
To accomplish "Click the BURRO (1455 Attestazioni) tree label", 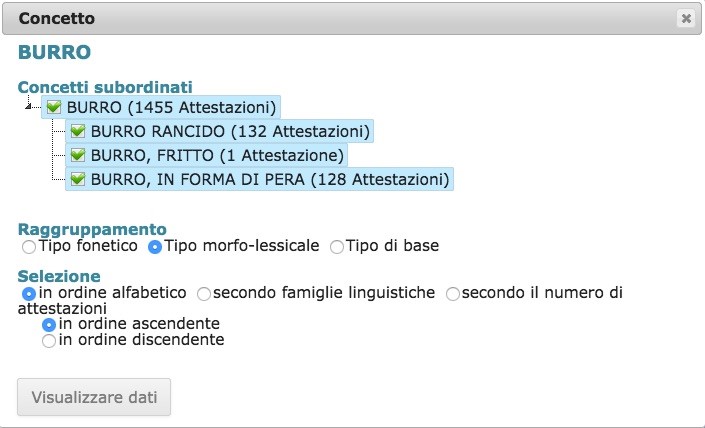I will click(x=171, y=108).
